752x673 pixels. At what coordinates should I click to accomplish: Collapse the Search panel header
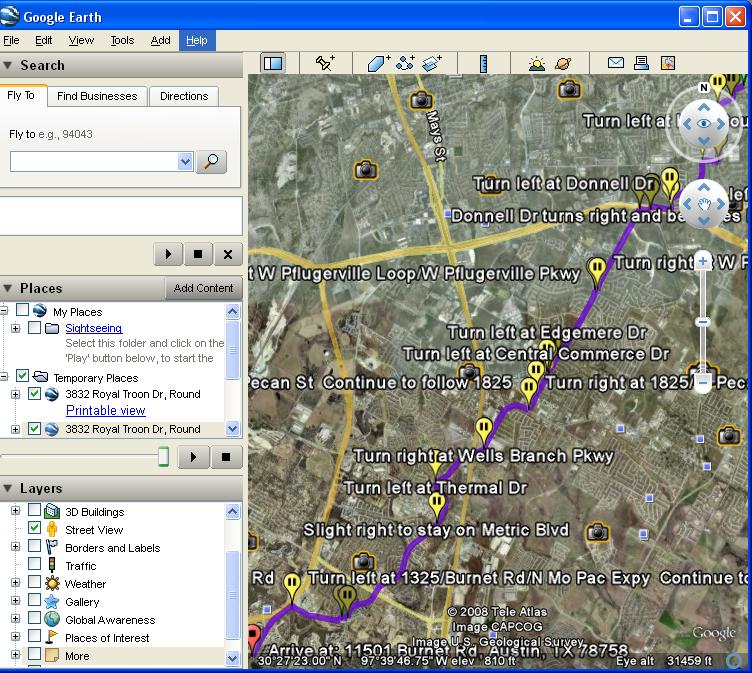[x=8, y=65]
